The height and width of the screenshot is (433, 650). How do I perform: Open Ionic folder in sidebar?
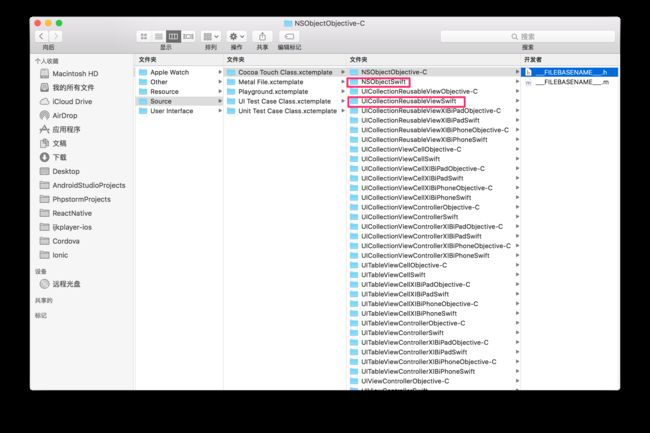[54, 255]
